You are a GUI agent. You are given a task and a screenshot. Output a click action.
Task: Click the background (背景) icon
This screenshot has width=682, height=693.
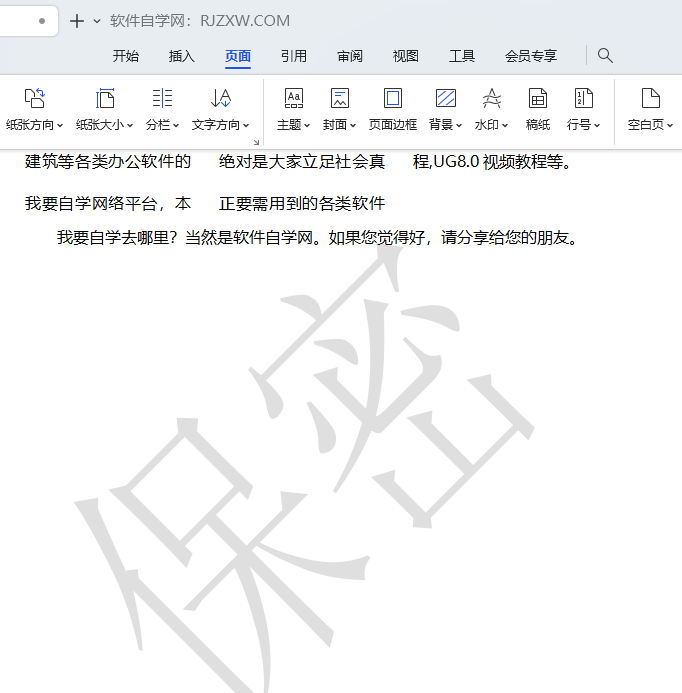click(x=446, y=98)
